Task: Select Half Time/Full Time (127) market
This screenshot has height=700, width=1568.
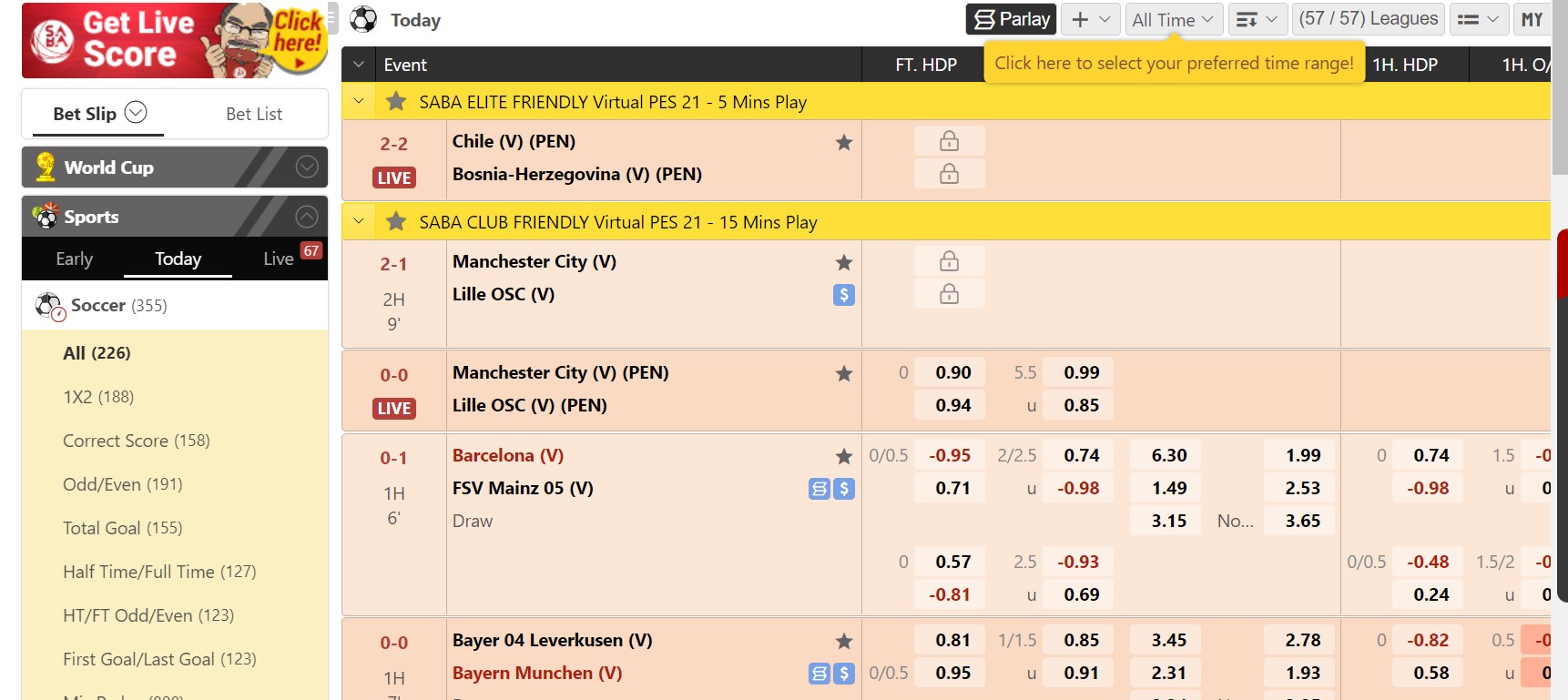Action: click(x=159, y=572)
